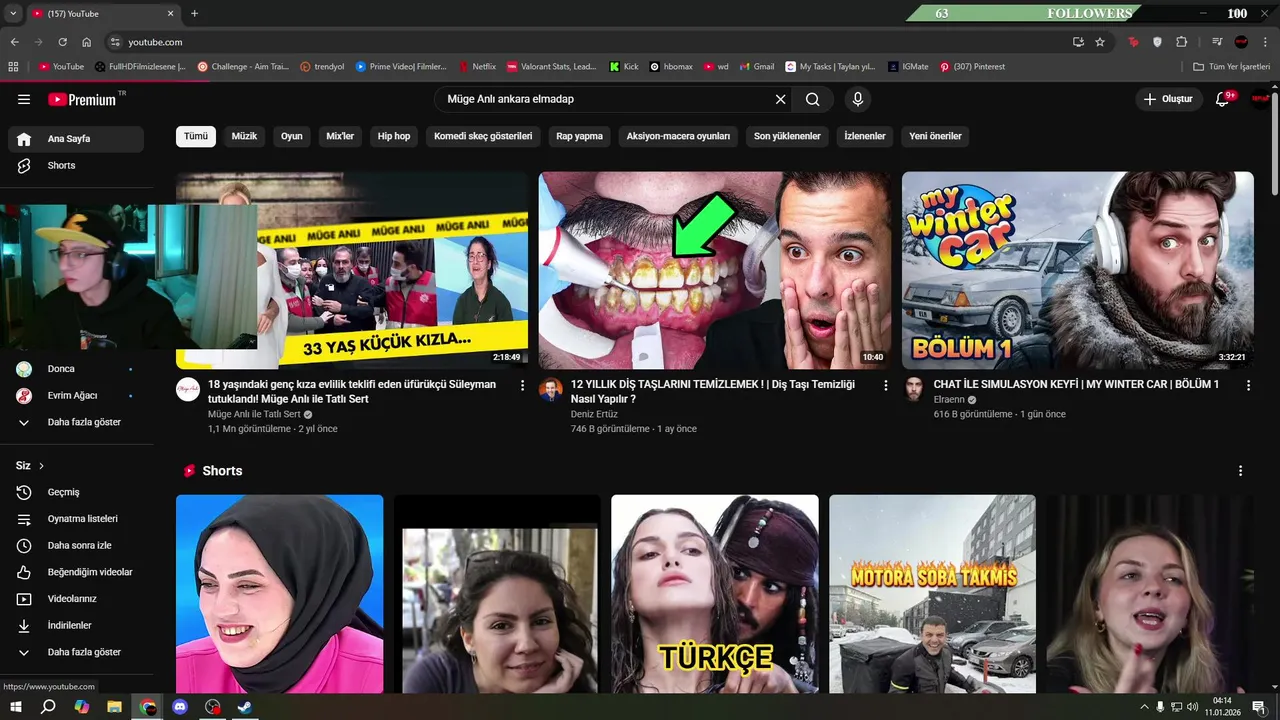The width and height of the screenshot is (1280, 720).
Task: Open more options for My Winter Car video
Action: click(1248, 385)
